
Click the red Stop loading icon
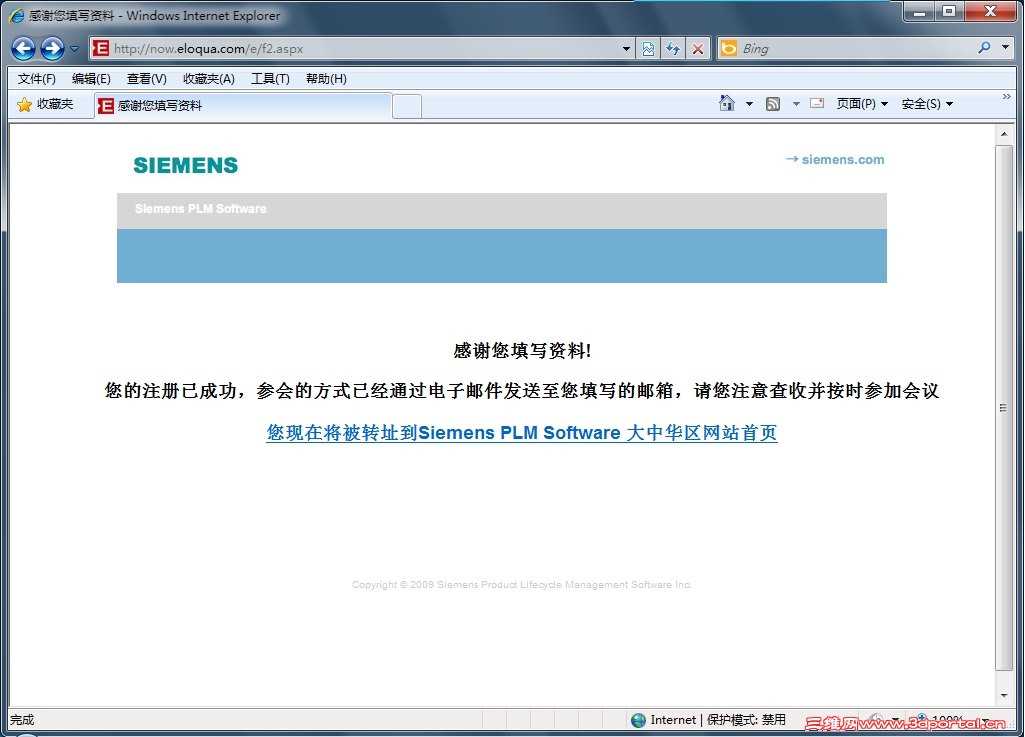click(x=697, y=49)
